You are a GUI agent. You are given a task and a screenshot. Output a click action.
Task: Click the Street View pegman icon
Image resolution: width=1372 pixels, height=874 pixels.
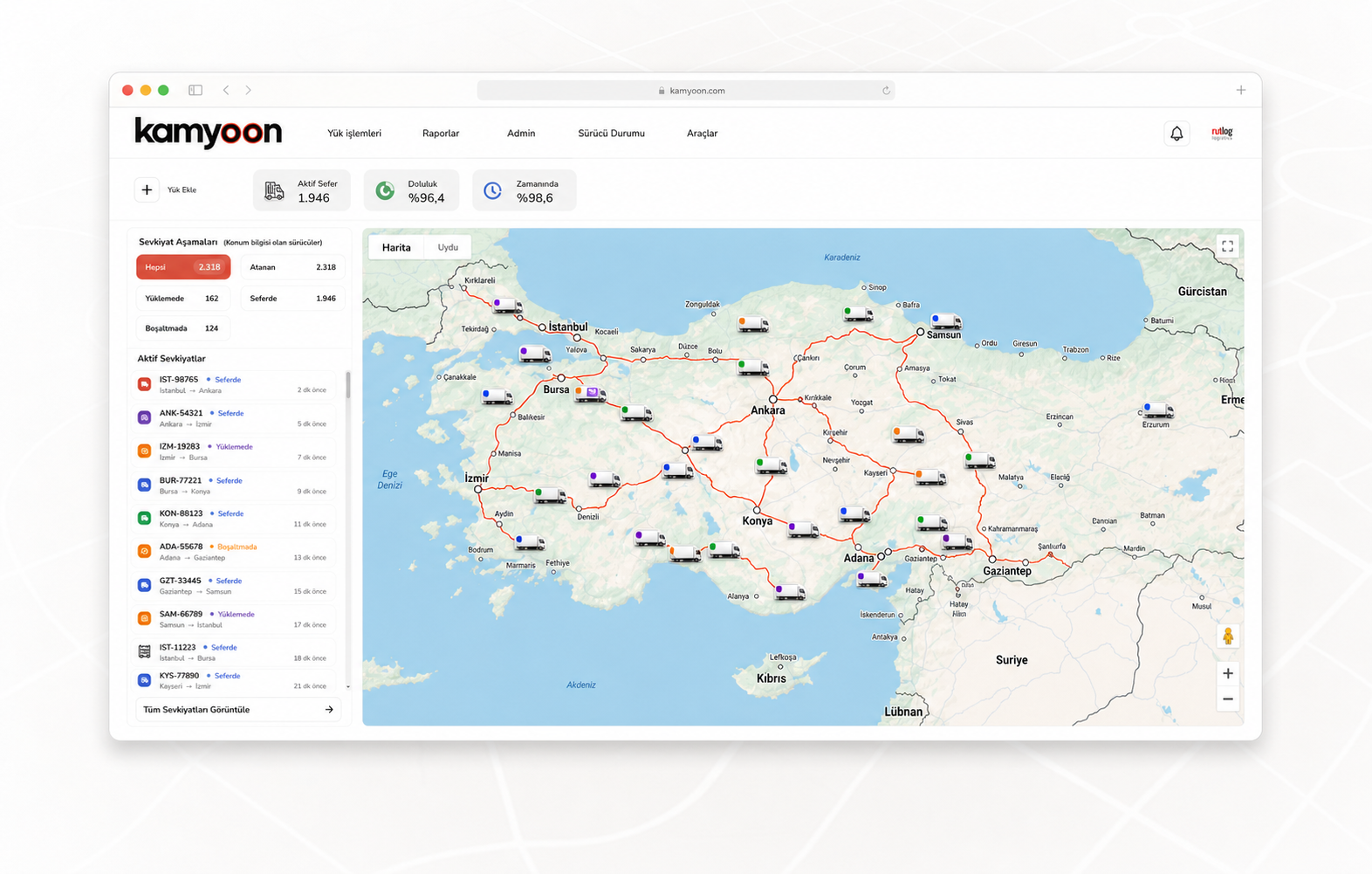point(1228,636)
